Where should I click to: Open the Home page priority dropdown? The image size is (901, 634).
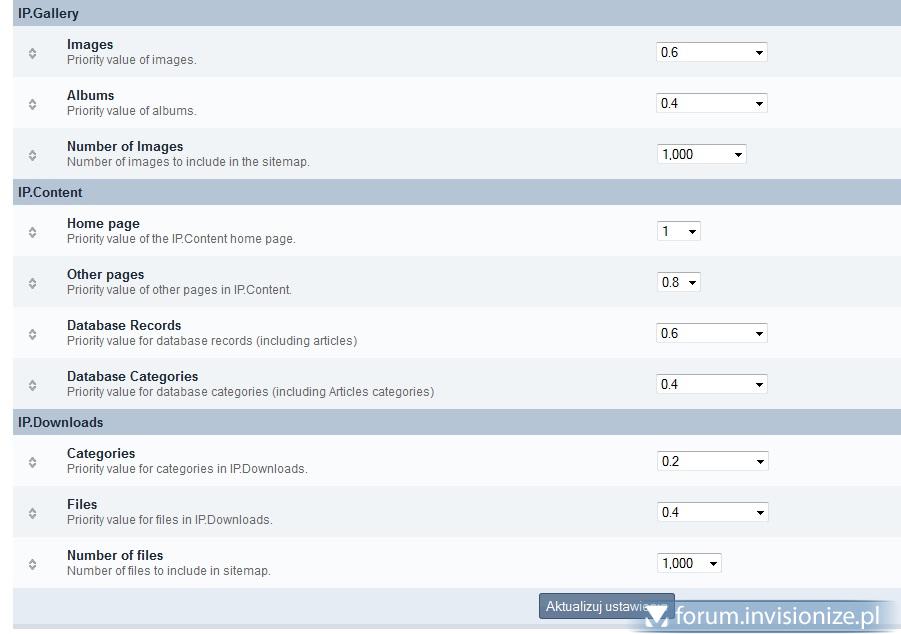(678, 232)
